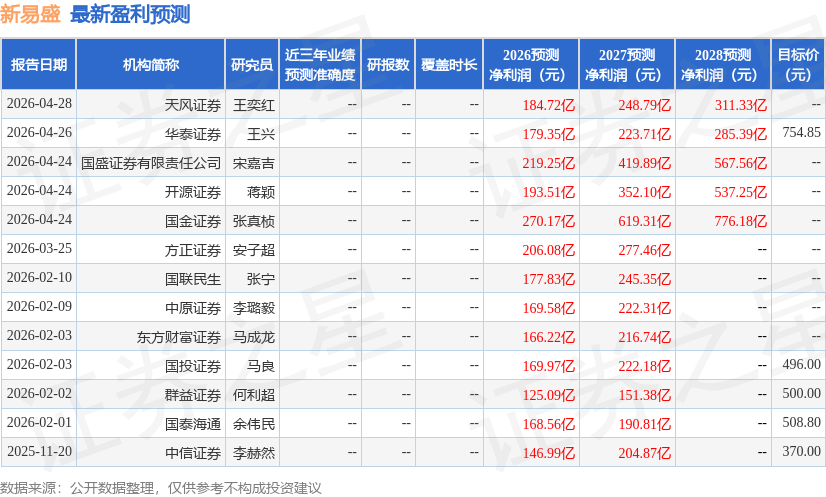The height and width of the screenshot is (497, 826).
Task: Click target price 508.80
Action: (x=801, y=422)
